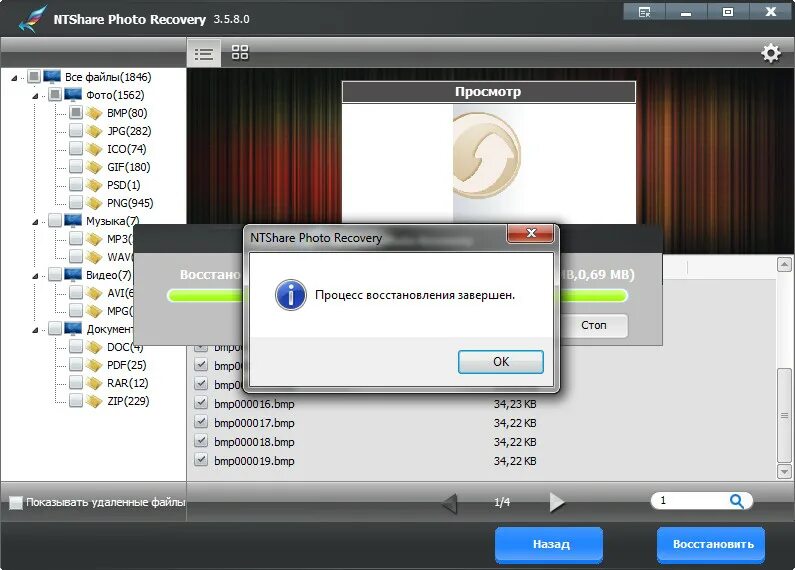Click size 34,23 KB of bmp000016.bmp
The height and width of the screenshot is (570, 795).
click(515, 404)
